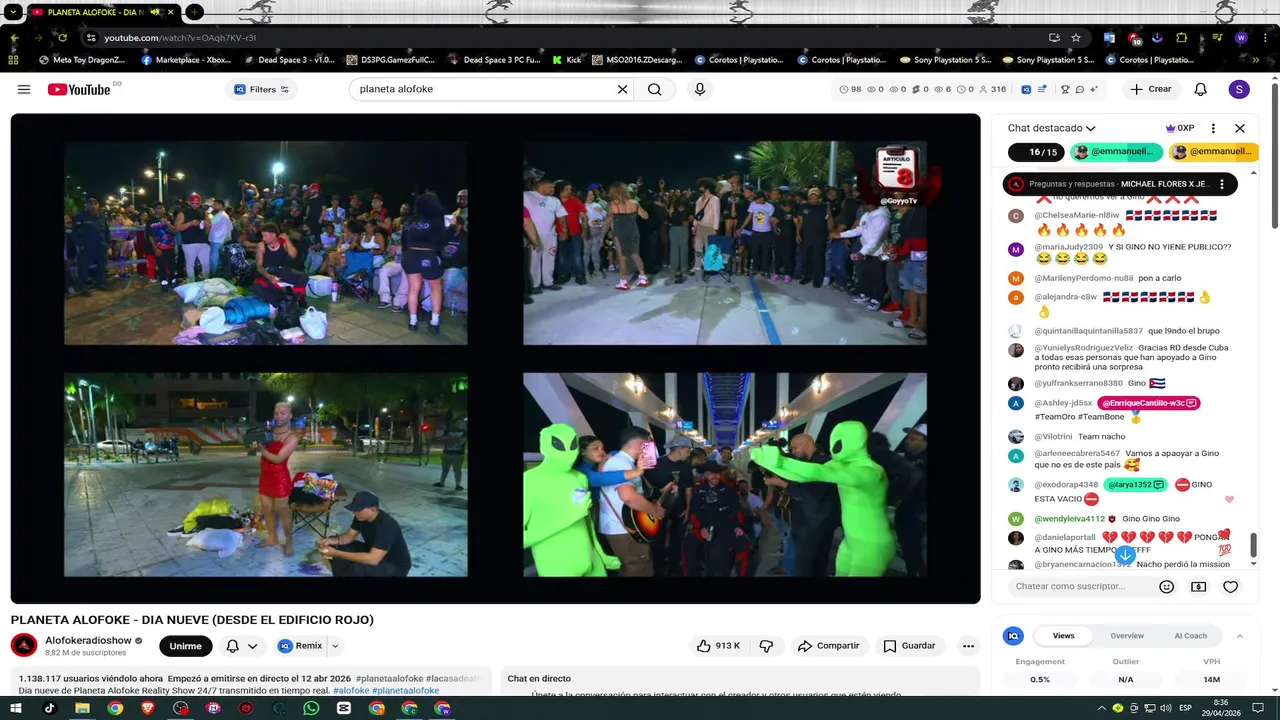Reload the page
1280x720 pixels.
tap(62, 38)
